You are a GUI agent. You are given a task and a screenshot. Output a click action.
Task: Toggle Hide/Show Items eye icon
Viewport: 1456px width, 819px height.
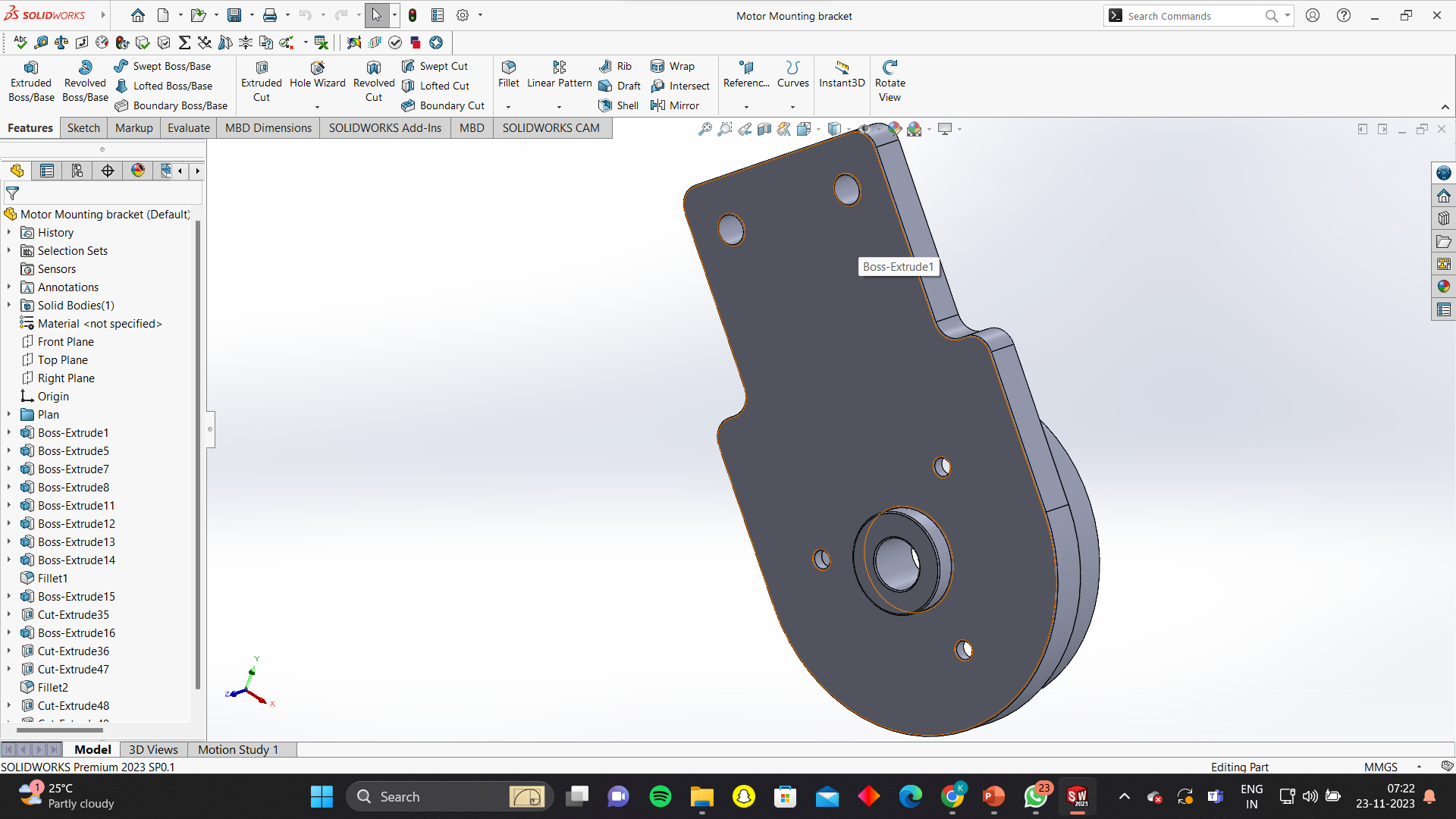point(865,128)
